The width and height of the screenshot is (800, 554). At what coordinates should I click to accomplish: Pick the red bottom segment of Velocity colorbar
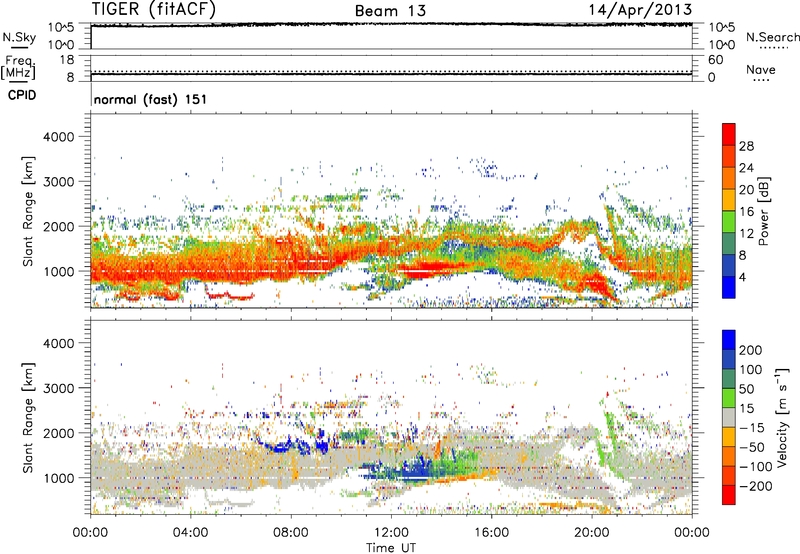point(729,495)
